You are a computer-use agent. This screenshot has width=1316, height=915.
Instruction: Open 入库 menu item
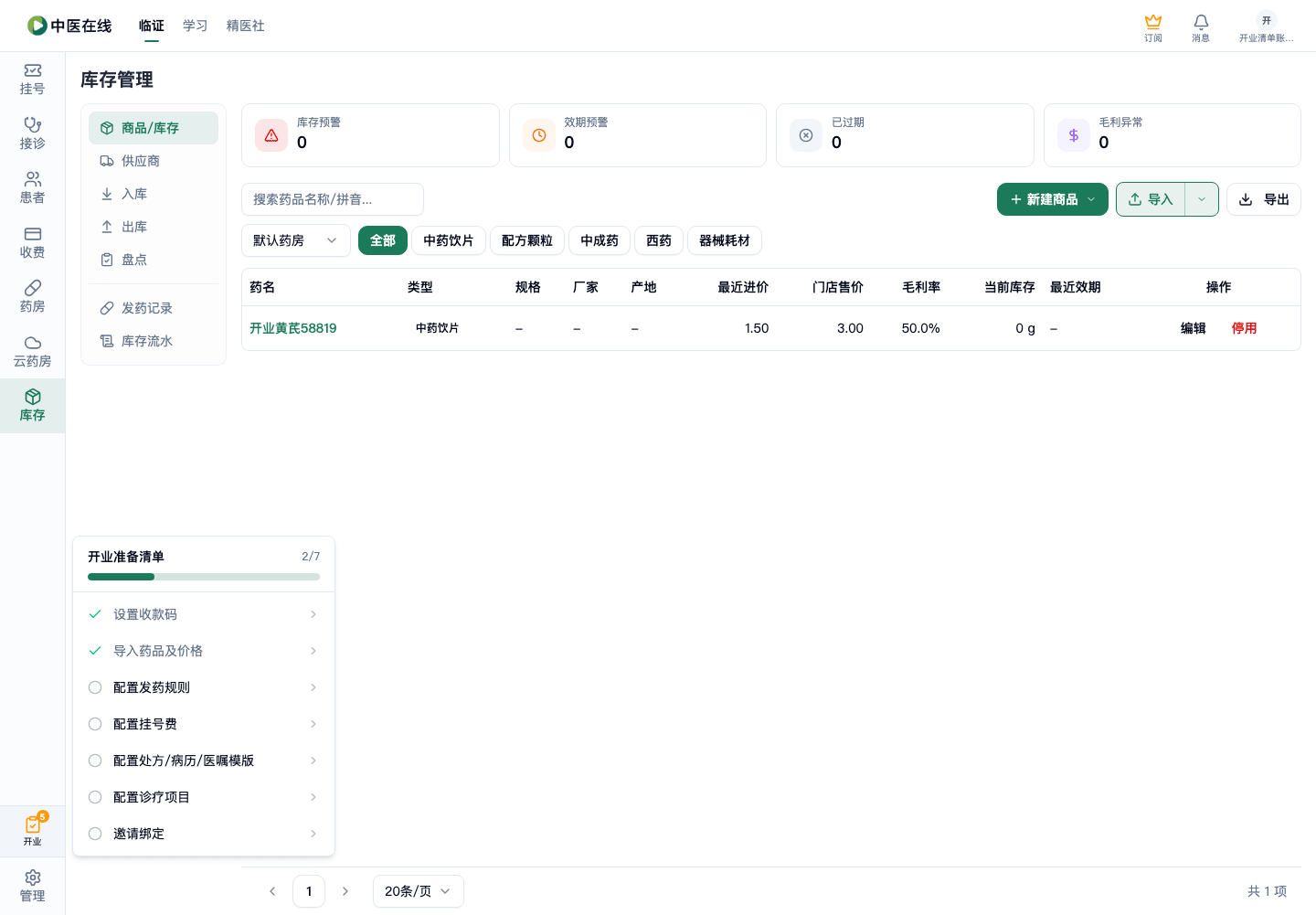tap(154, 194)
